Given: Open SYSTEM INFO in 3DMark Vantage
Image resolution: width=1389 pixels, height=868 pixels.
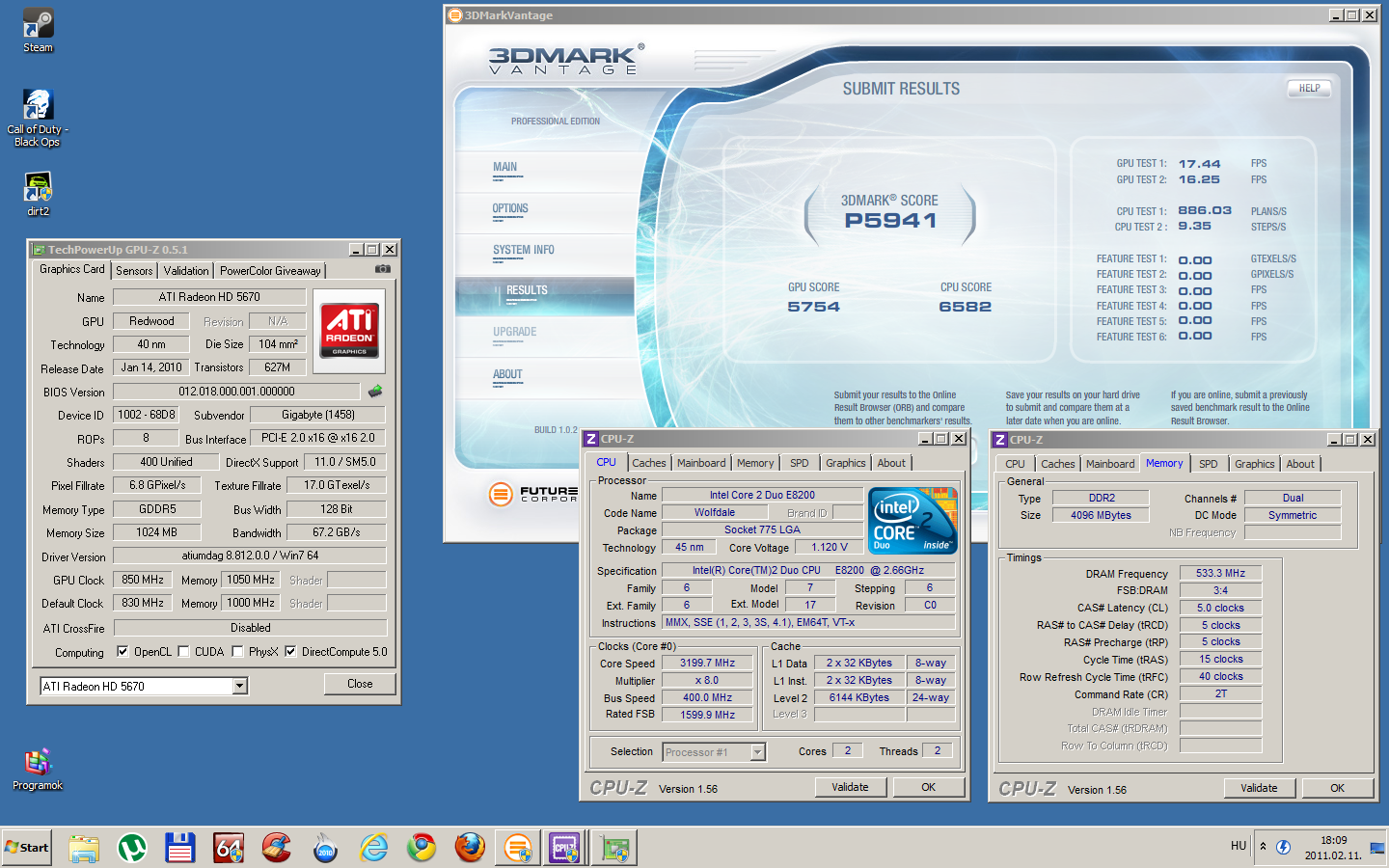Looking at the screenshot, I should click(x=524, y=250).
